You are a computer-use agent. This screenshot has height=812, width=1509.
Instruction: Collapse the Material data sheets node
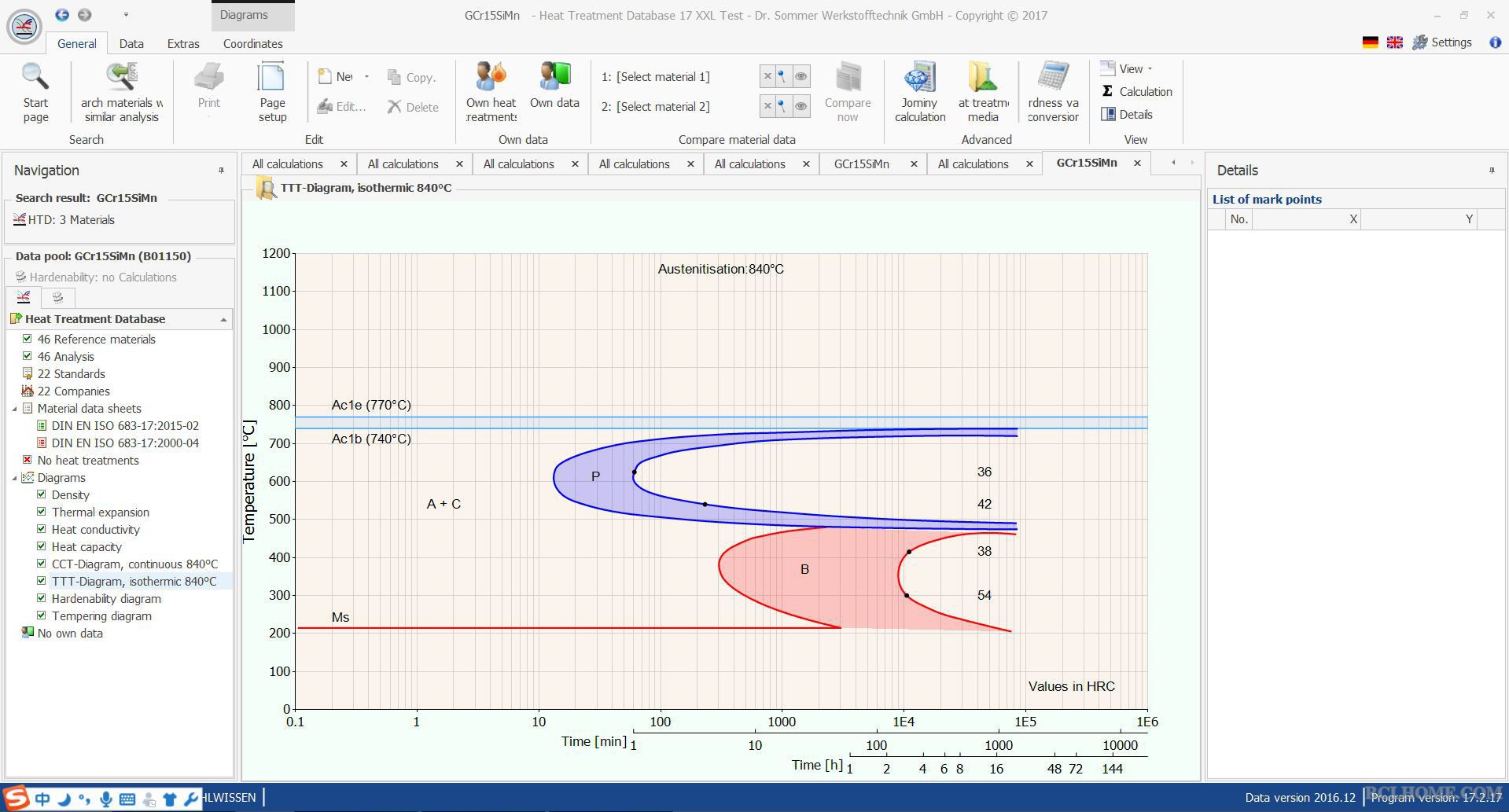coord(14,409)
